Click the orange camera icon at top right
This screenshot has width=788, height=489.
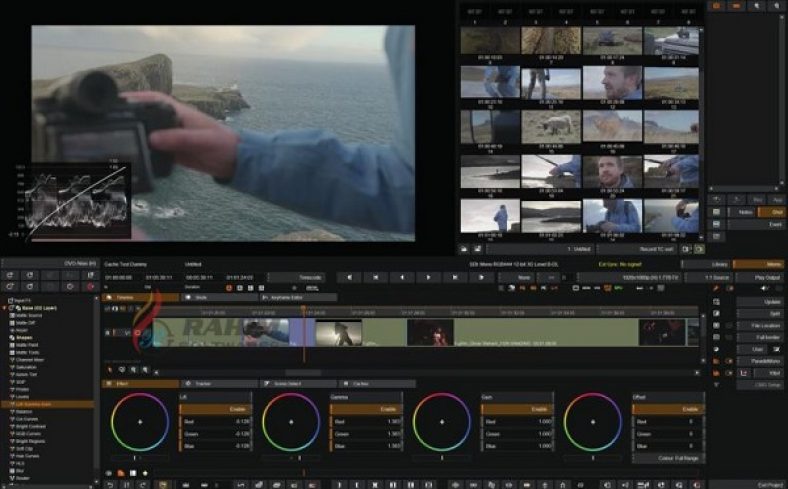tap(716, 6)
